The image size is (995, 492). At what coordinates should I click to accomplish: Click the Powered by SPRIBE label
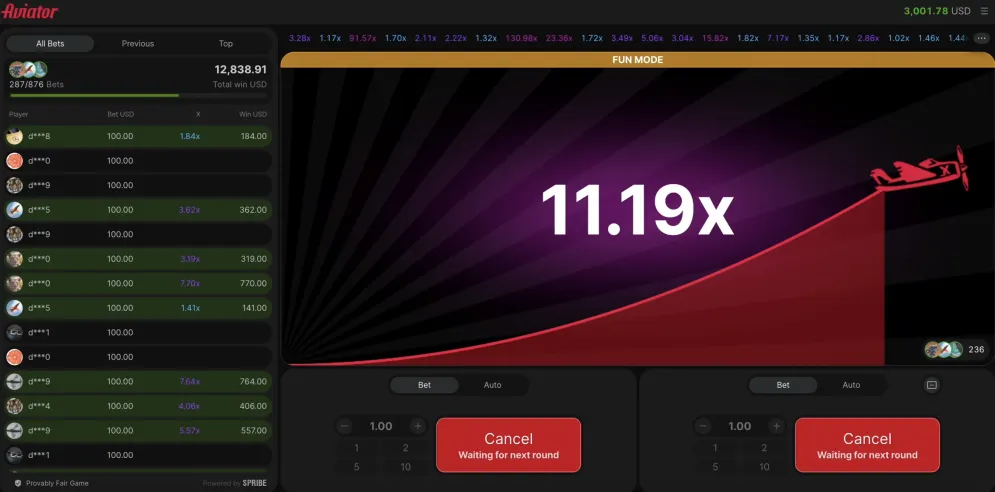235,483
